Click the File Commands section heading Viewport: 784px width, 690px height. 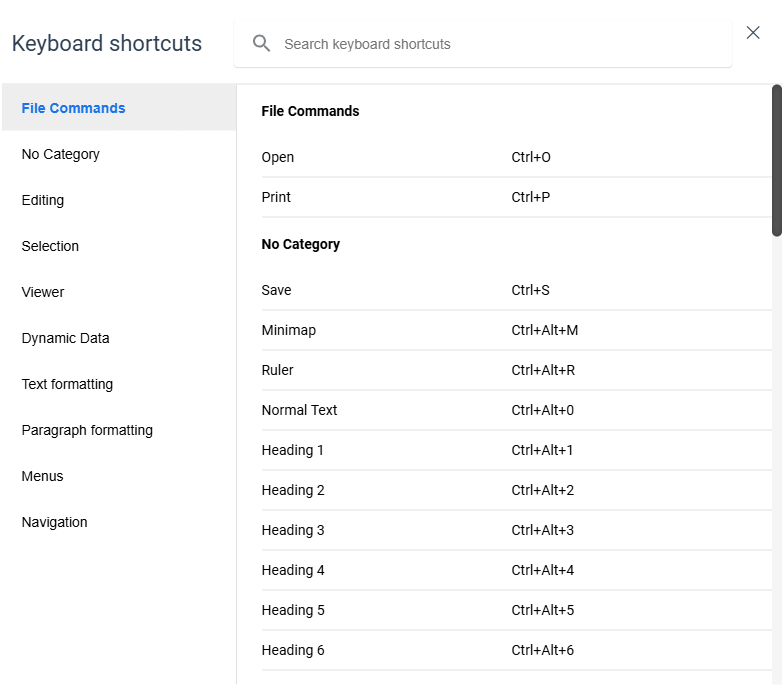310,111
